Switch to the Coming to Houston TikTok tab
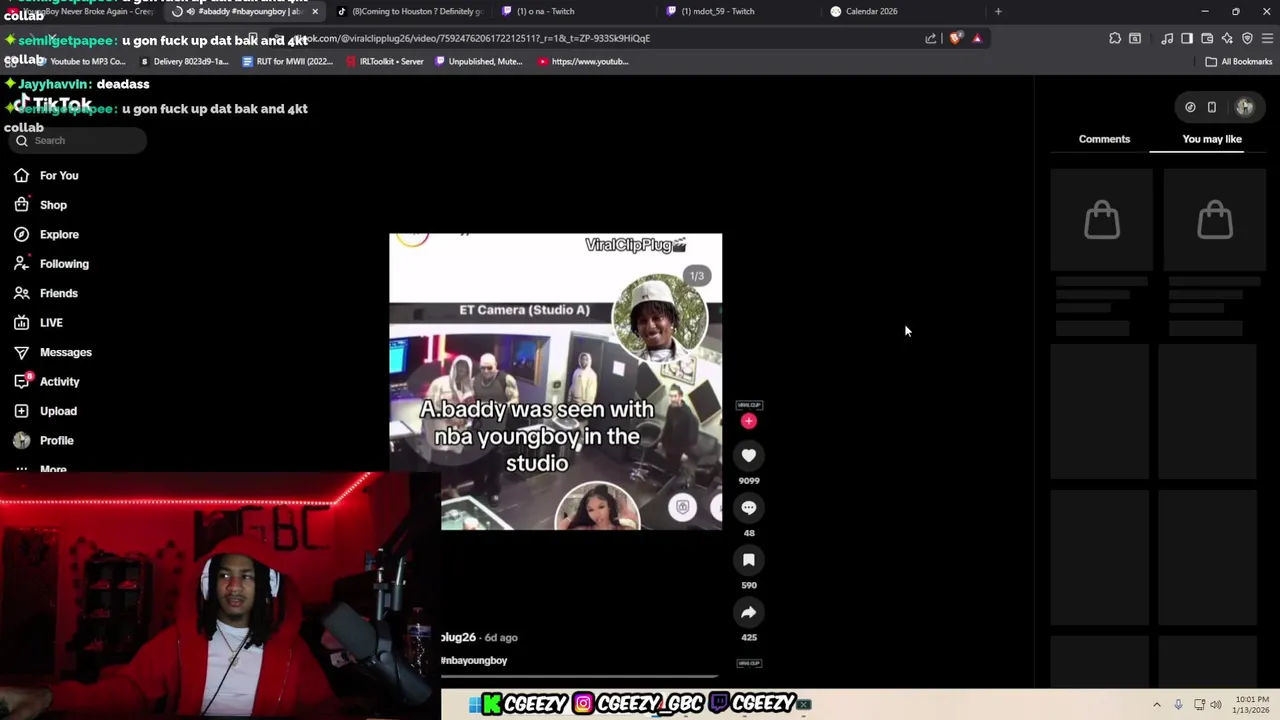The image size is (1280, 720). pos(409,11)
